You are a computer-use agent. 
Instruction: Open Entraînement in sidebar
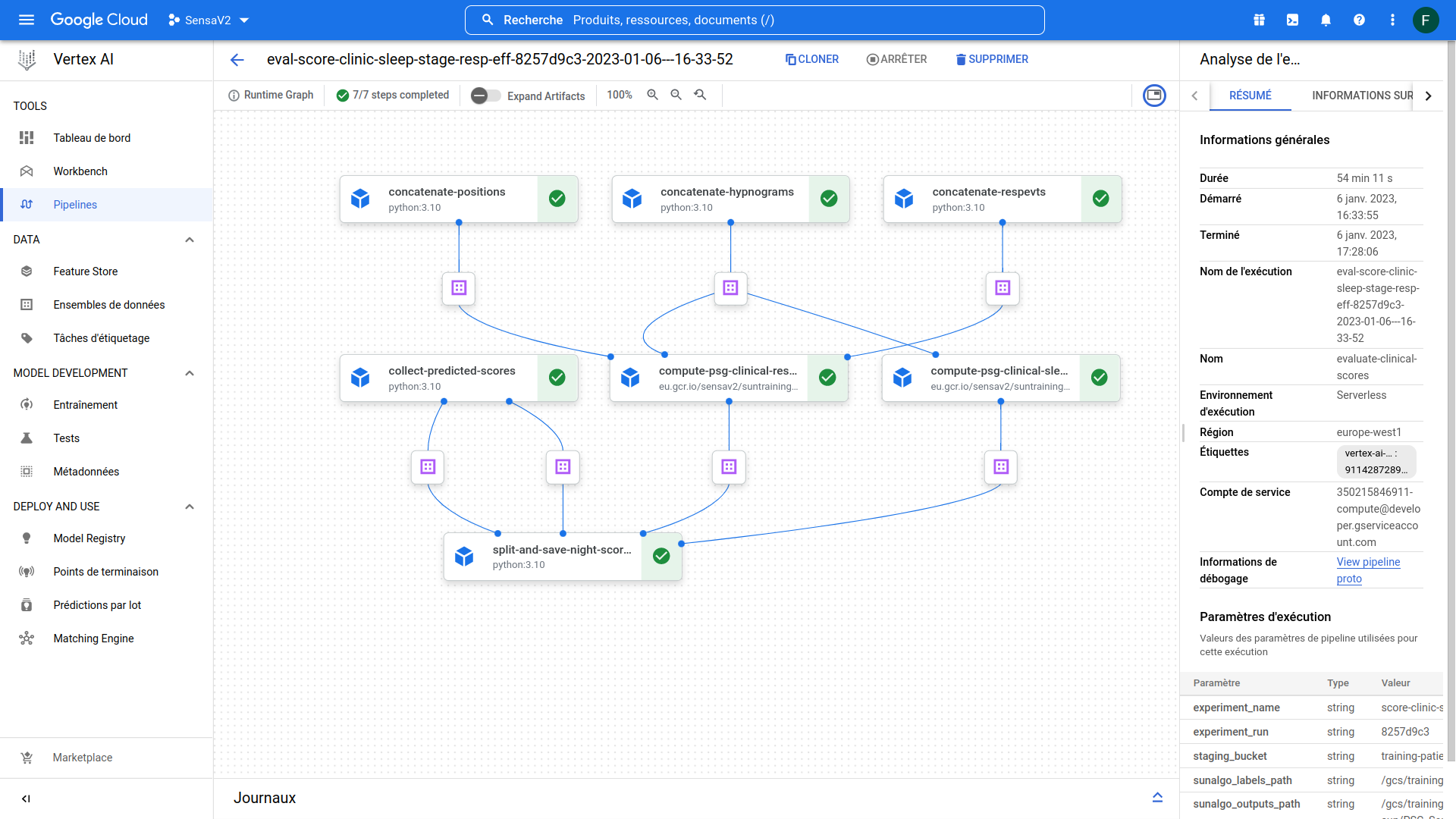coord(106,405)
